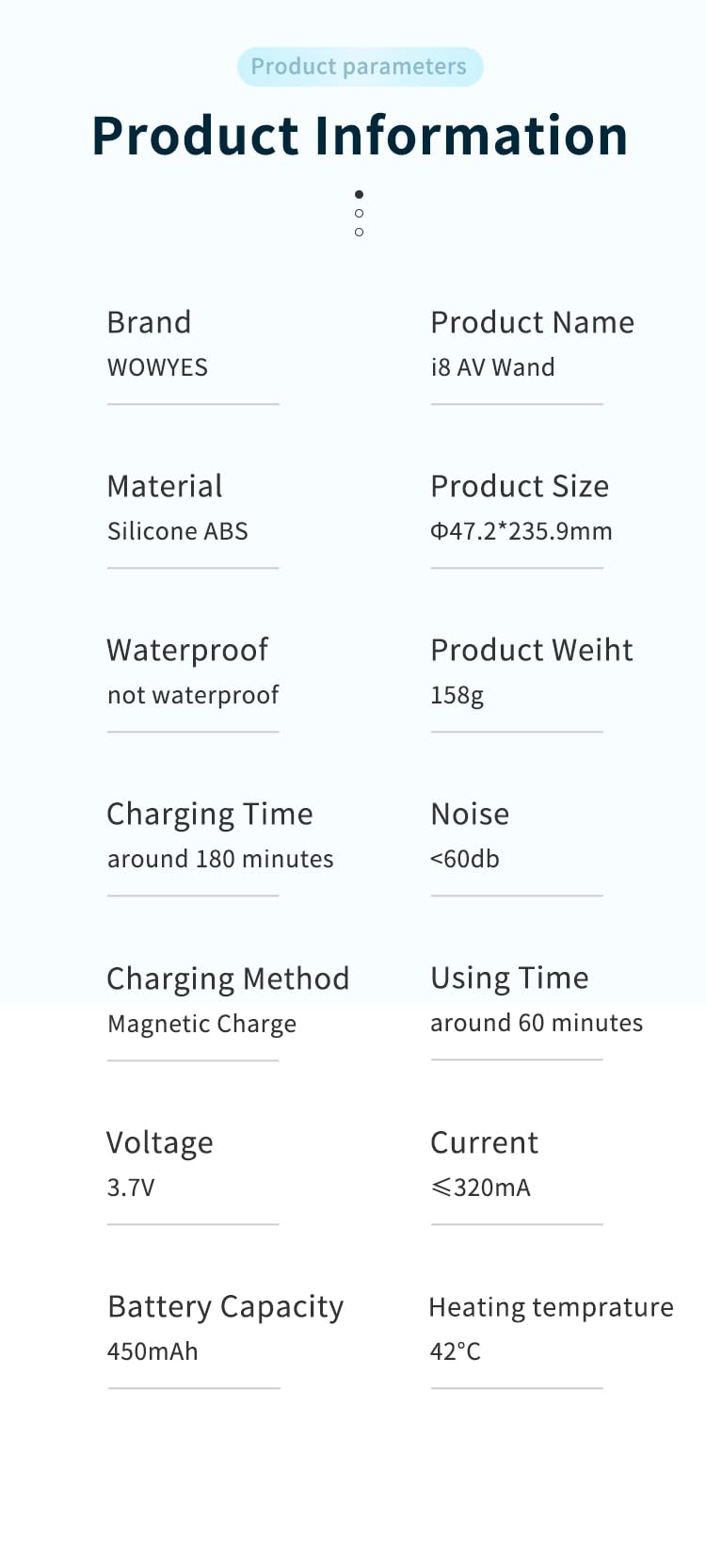The height and width of the screenshot is (1568, 706).
Task: Click the Product Information heading
Action: click(x=360, y=135)
